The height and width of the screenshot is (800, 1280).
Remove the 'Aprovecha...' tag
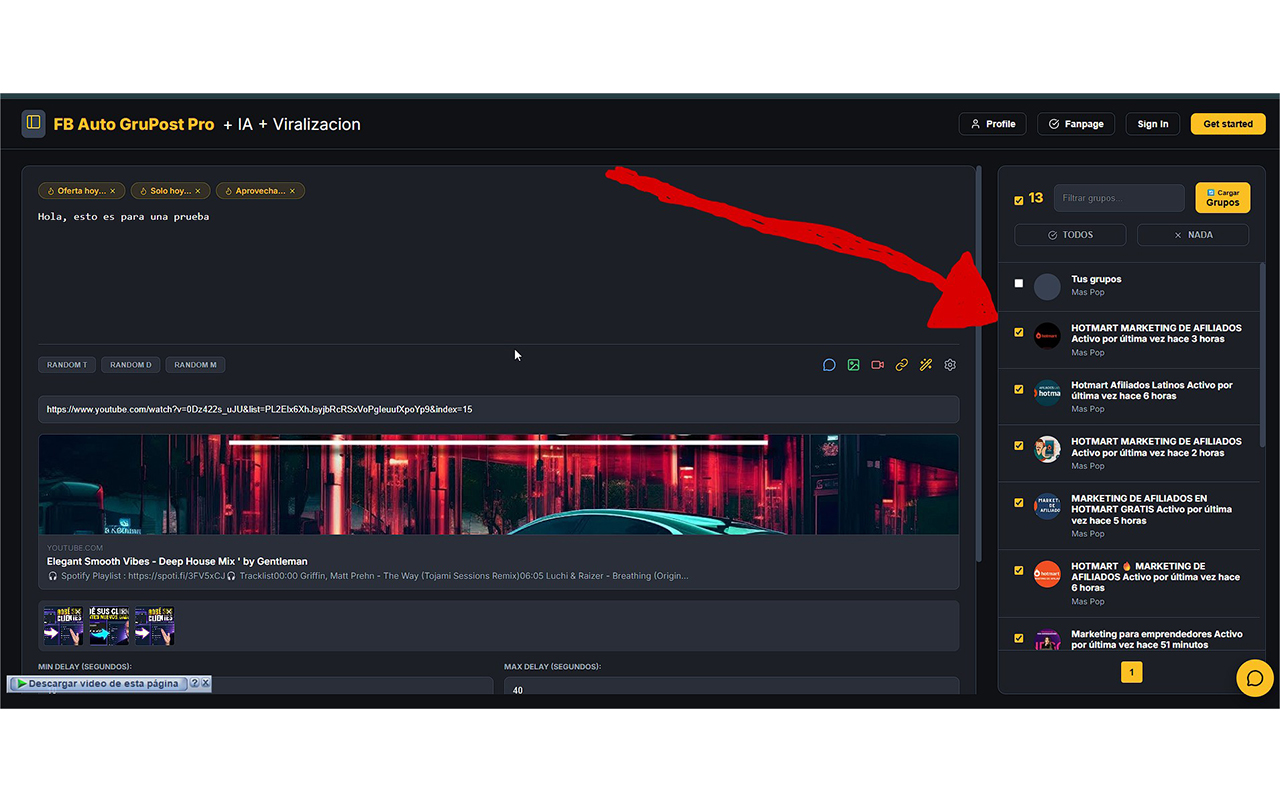(x=292, y=191)
